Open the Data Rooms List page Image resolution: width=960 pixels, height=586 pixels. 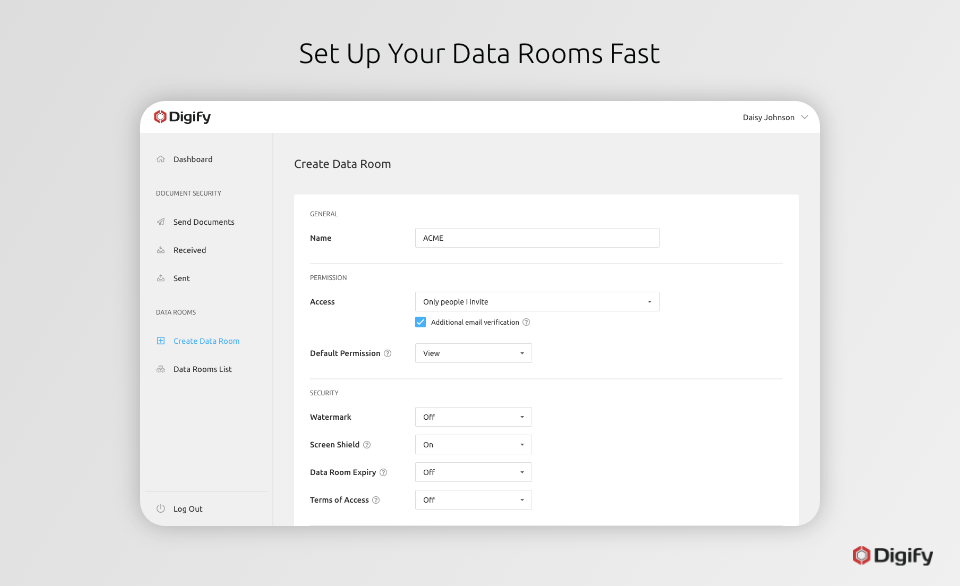[x=201, y=368]
